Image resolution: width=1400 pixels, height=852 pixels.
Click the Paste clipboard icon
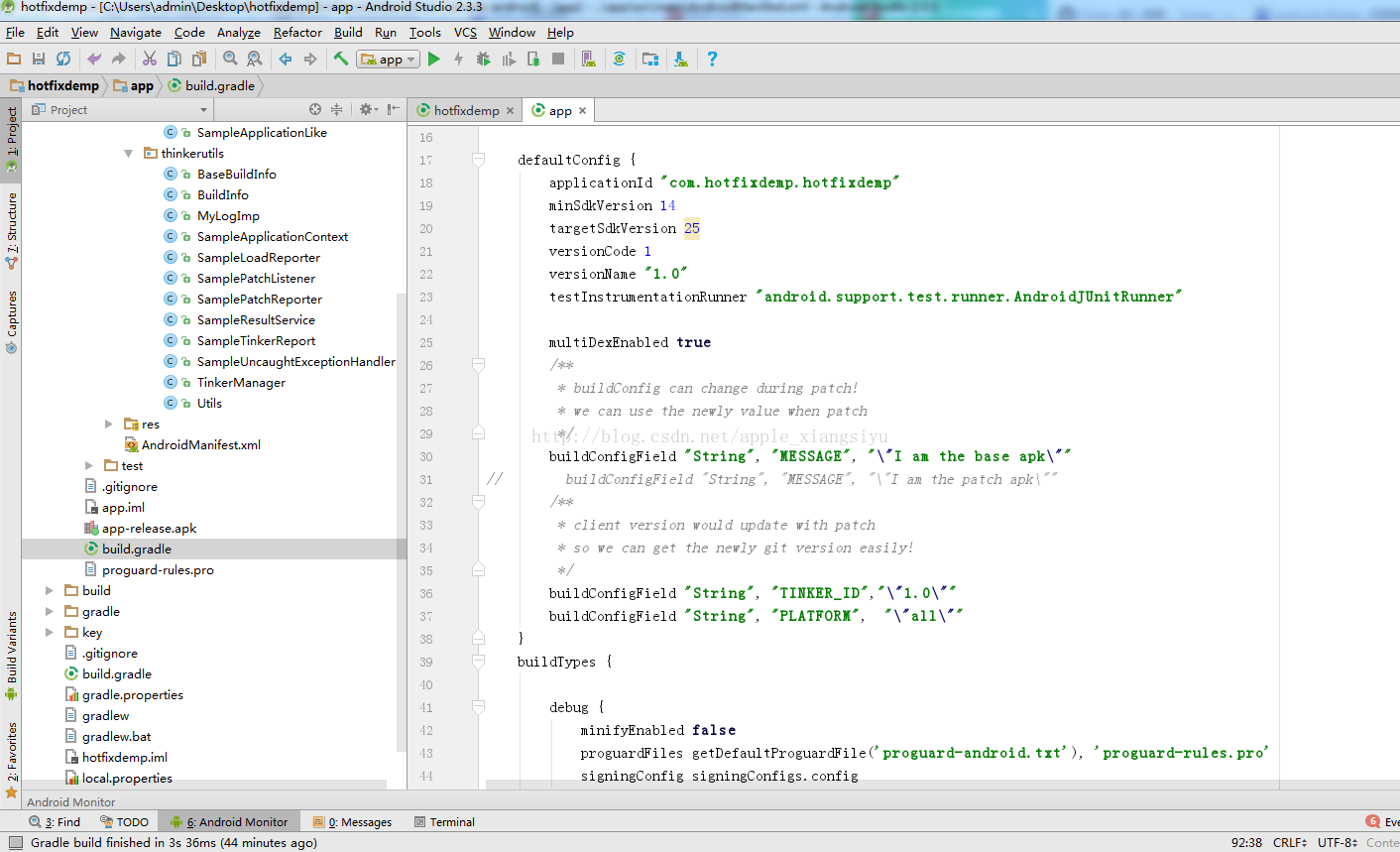(199, 60)
